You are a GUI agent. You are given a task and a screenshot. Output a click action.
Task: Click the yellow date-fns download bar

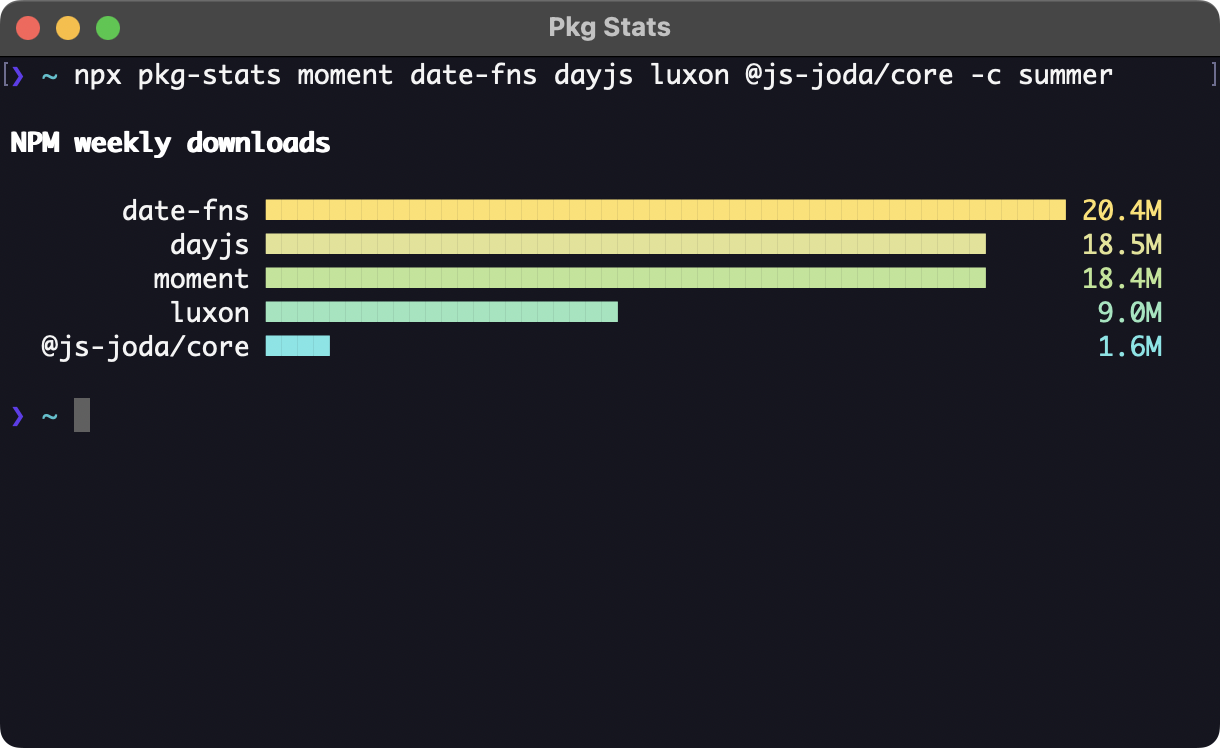[666, 210]
